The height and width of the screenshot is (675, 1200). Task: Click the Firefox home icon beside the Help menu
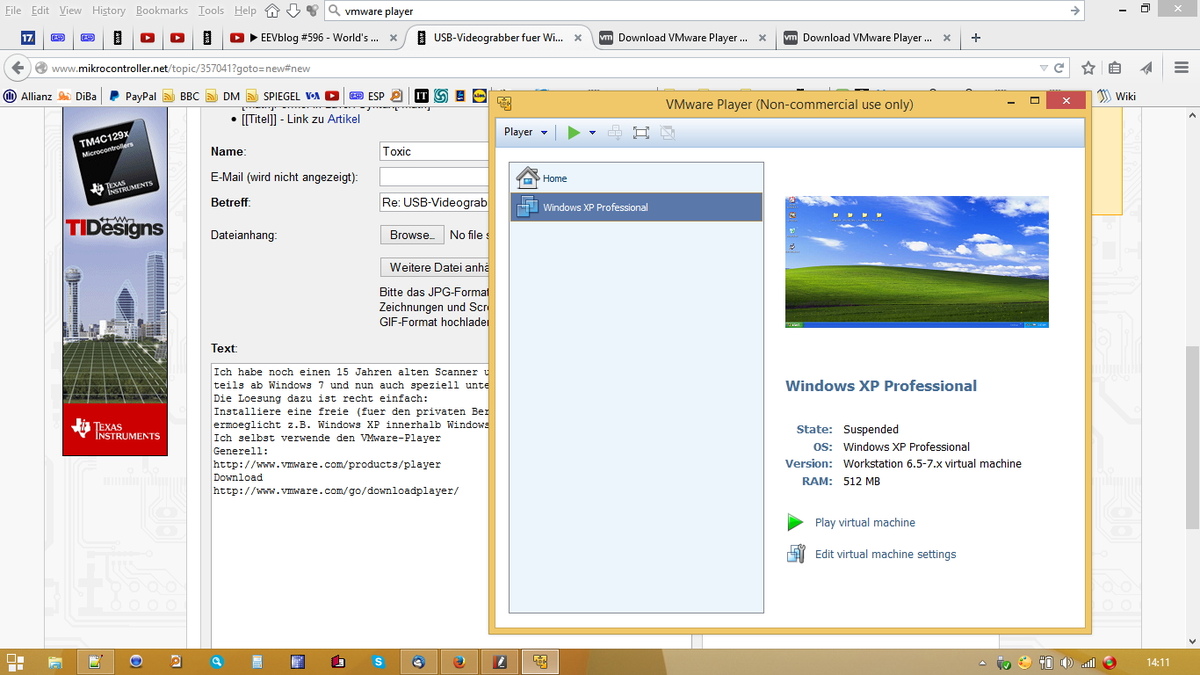click(273, 11)
